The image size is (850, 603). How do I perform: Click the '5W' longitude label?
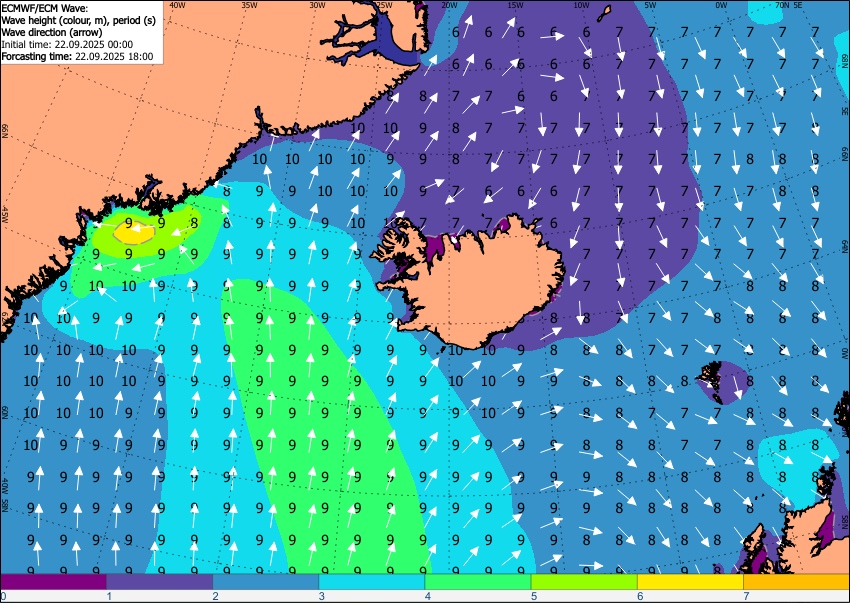coord(650,5)
